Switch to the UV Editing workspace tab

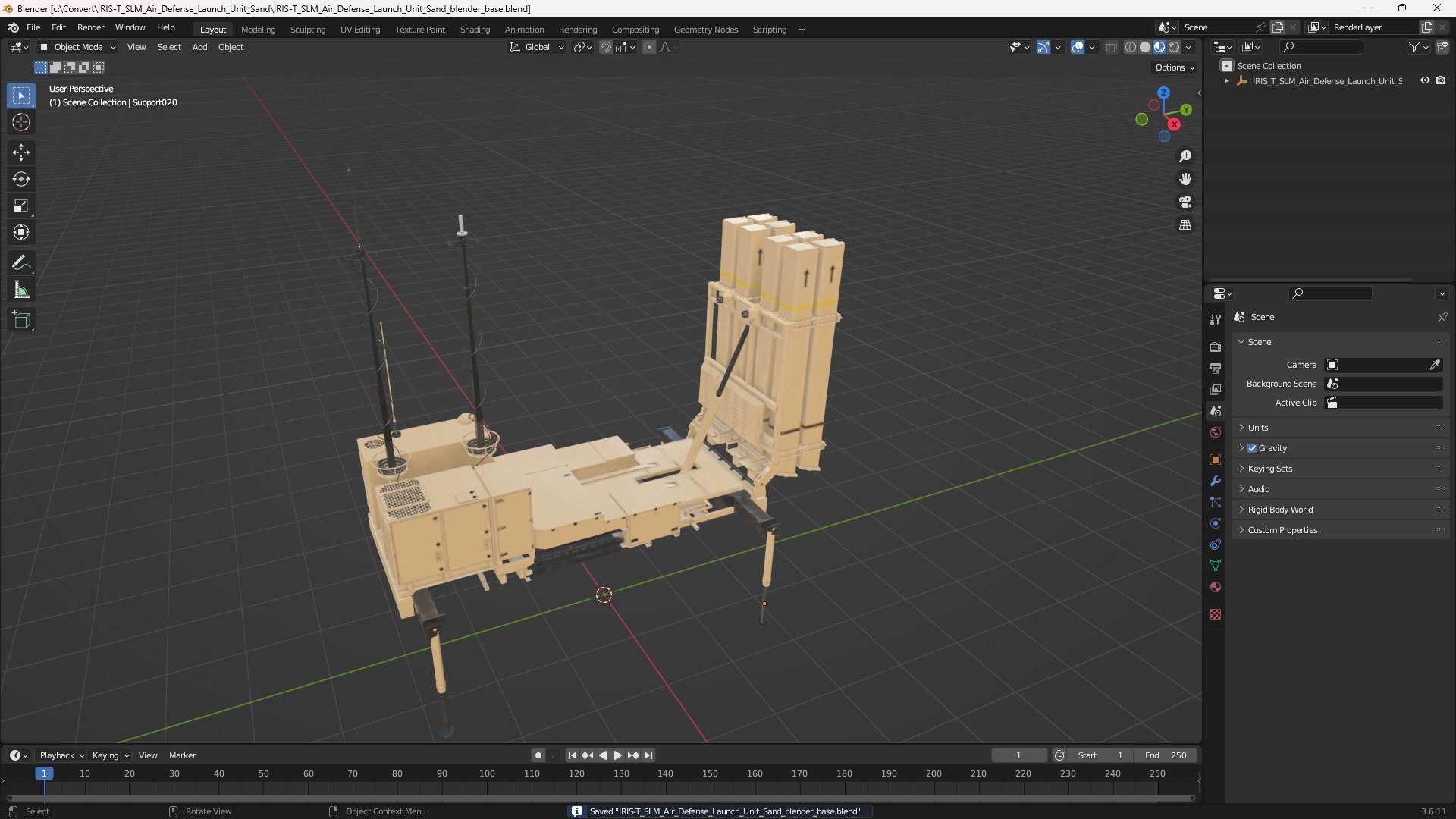coord(360,30)
